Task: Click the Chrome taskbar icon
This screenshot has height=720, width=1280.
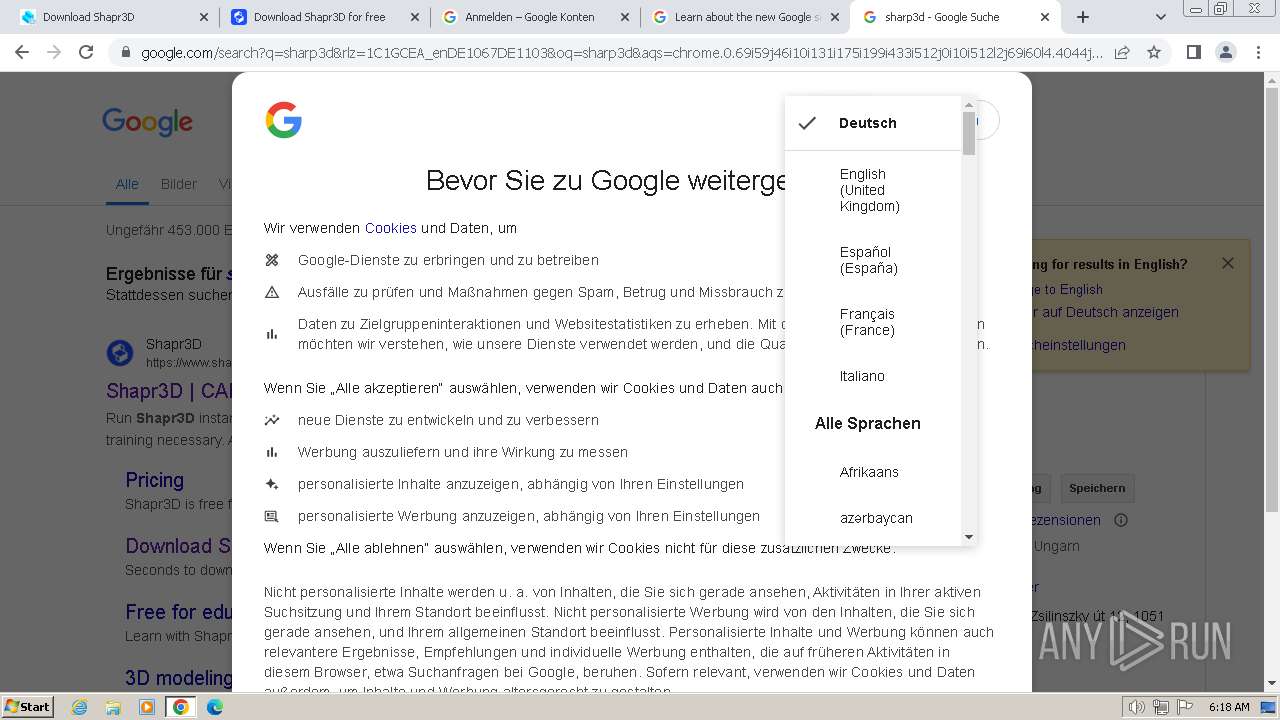Action: tap(180, 707)
